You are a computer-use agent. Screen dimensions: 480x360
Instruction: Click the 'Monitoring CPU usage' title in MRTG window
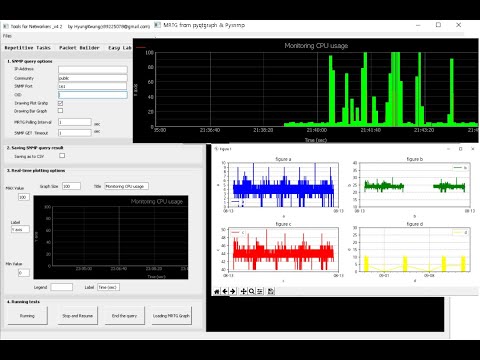(316, 46)
